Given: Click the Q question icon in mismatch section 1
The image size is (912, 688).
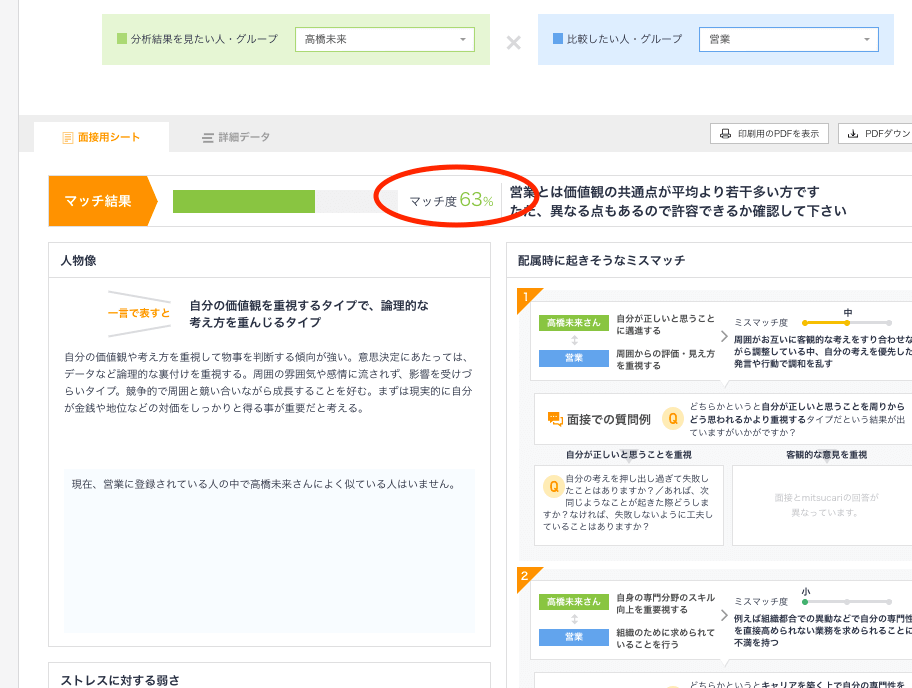Looking at the screenshot, I should pyautogui.click(x=673, y=417).
